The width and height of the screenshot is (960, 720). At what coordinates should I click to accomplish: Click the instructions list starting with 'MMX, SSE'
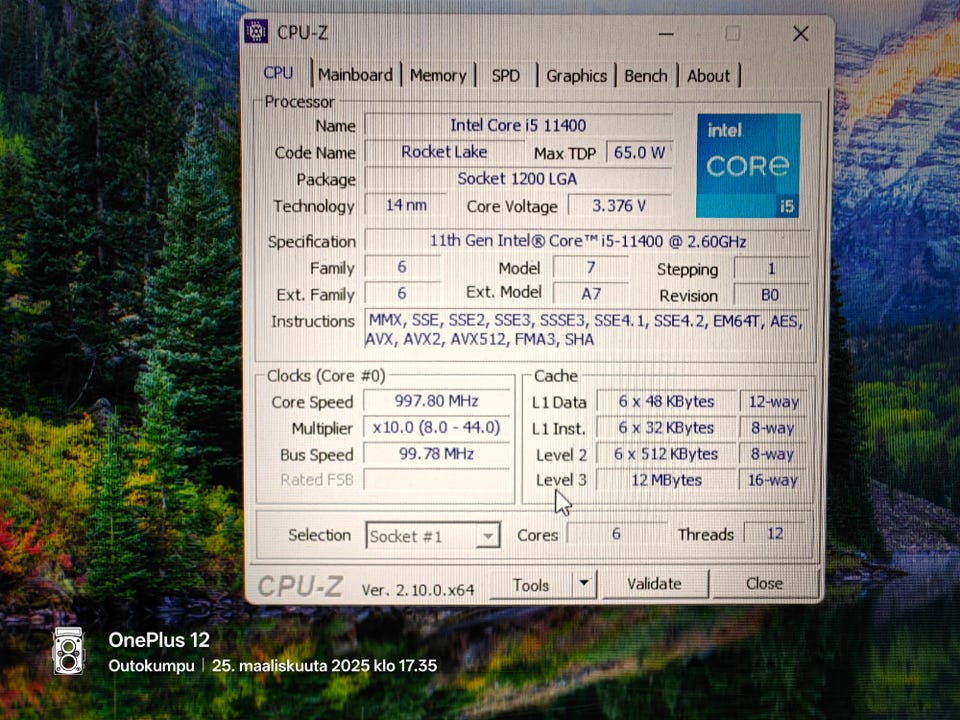click(587, 330)
